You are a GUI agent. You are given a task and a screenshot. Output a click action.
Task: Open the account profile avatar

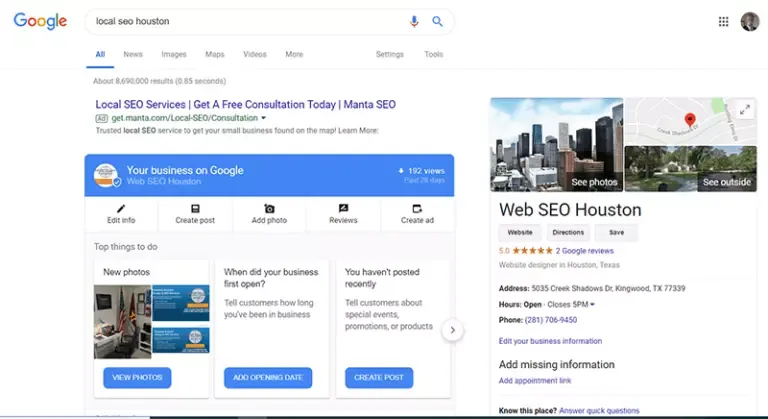[750, 22]
